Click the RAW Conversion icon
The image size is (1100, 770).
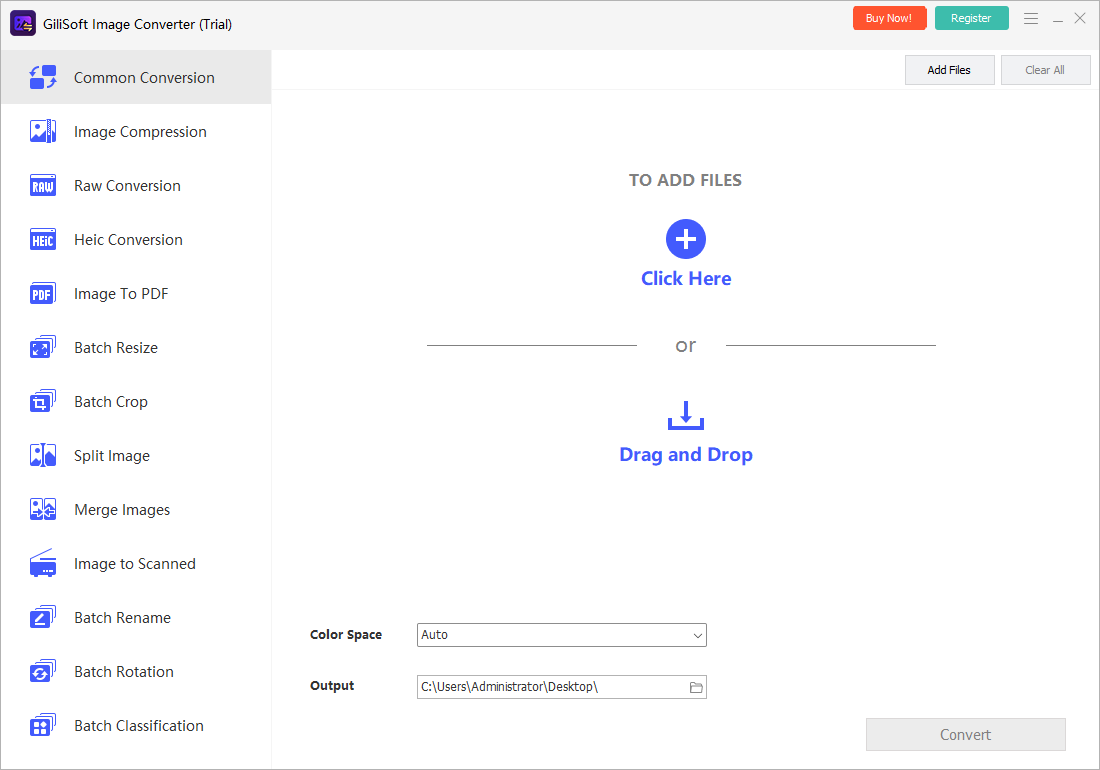pyautogui.click(x=43, y=185)
